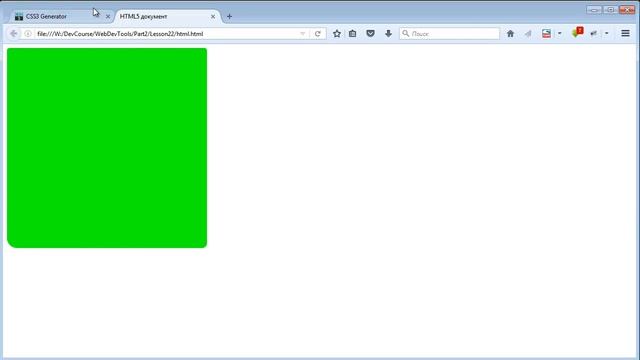The image size is (640, 360).
Task: Go to the home page
Action: coord(510,34)
